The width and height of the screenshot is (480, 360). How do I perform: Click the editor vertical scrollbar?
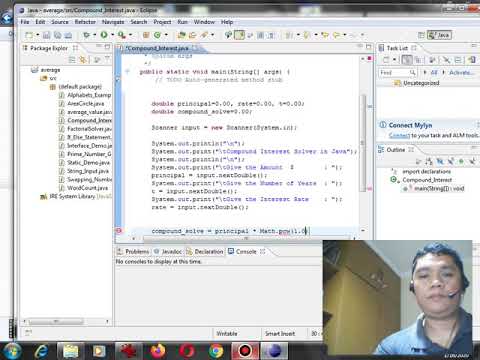point(363,143)
